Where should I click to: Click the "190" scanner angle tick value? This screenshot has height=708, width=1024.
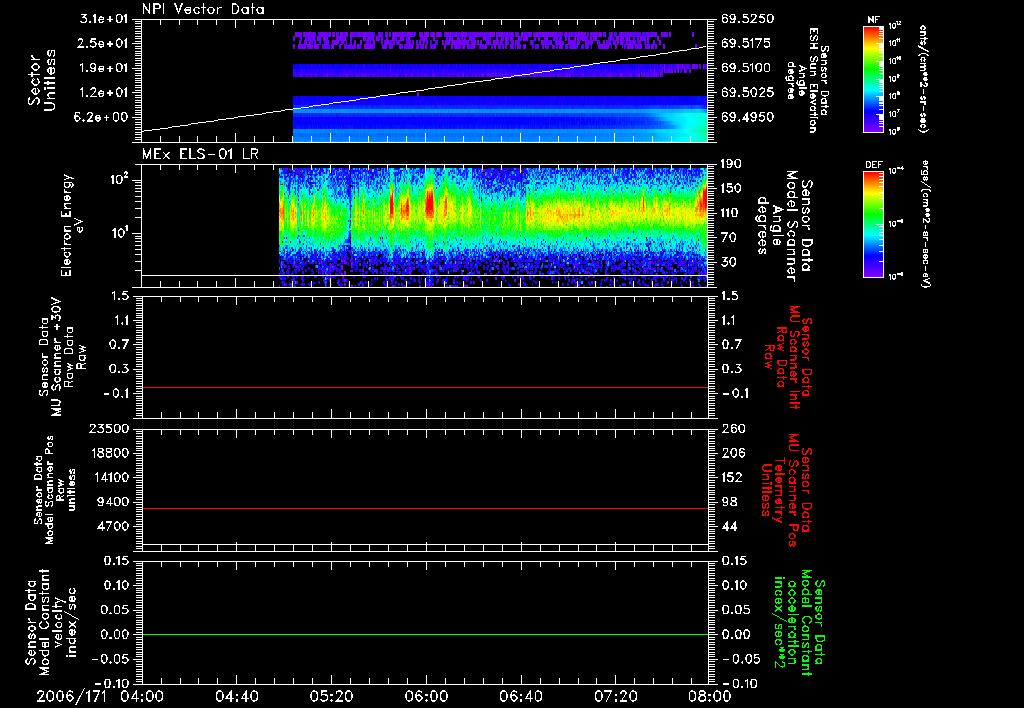[x=731, y=163]
